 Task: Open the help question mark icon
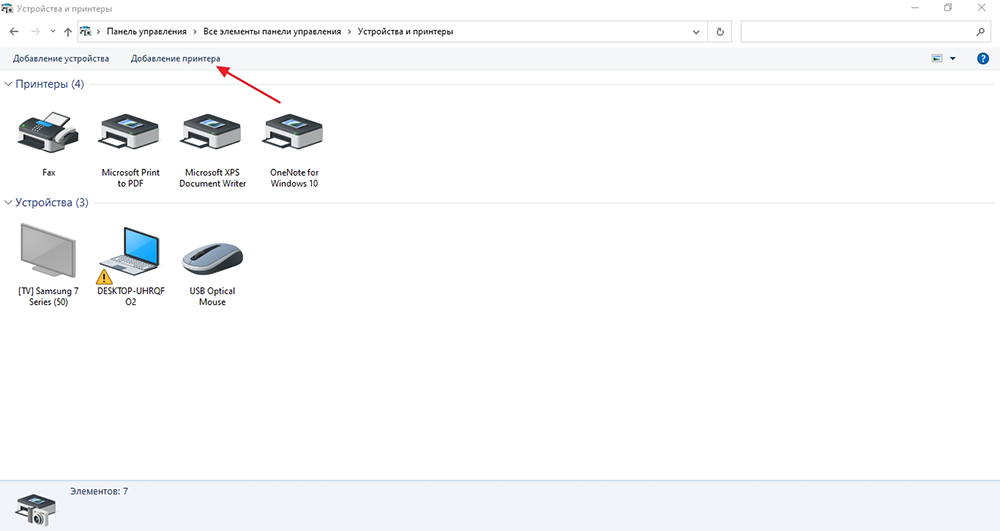(x=983, y=58)
